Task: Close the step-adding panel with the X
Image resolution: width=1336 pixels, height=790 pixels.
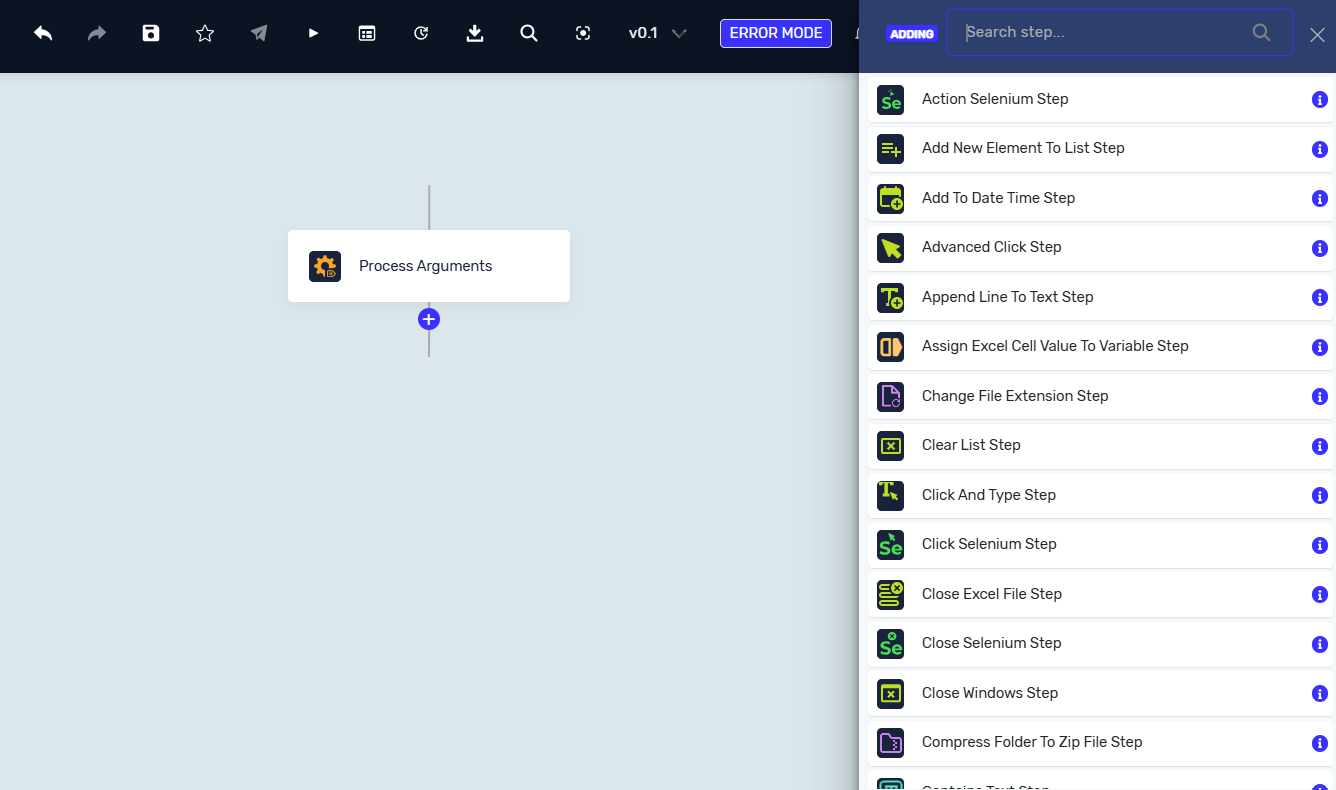Action: coord(1317,35)
